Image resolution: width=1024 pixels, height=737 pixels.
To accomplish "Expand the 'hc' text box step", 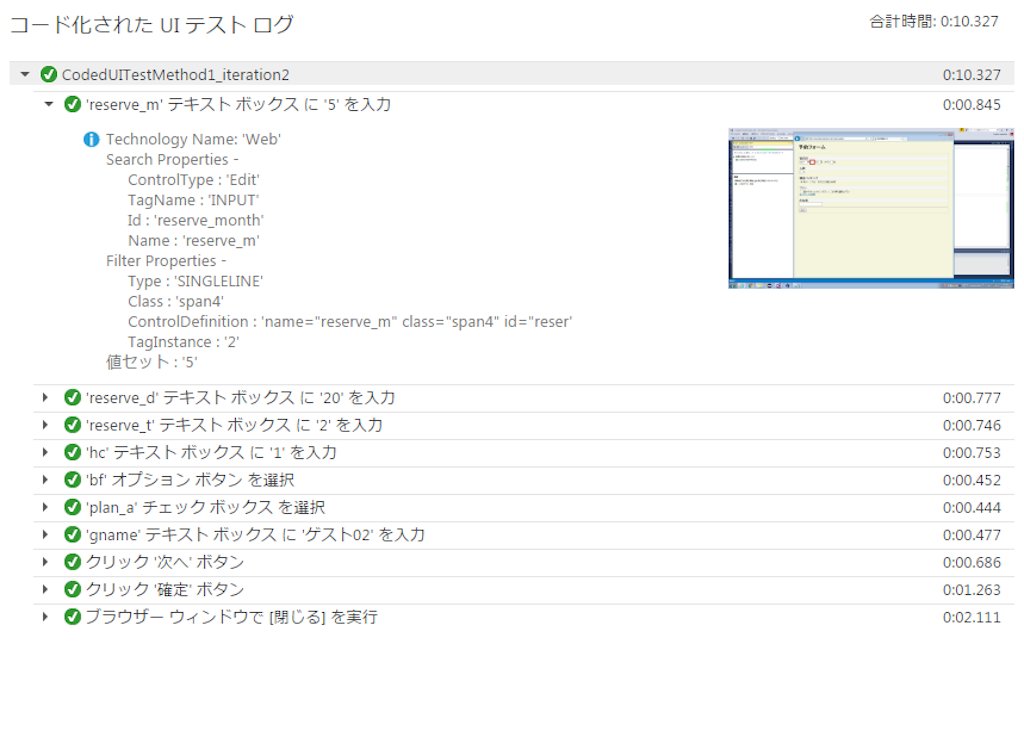I will click(x=45, y=452).
